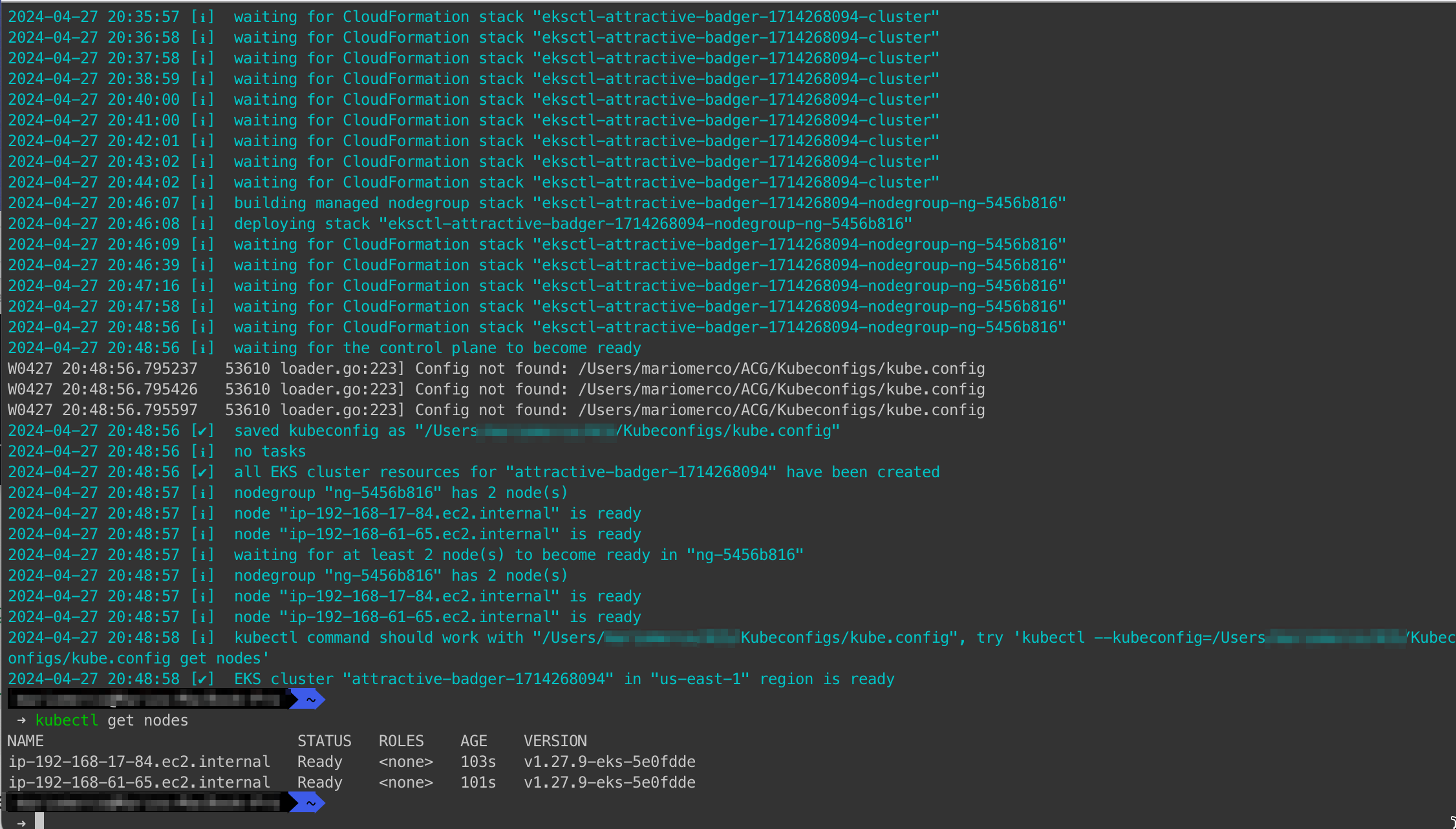Click the ROLES column header
The image size is (1456, 829).
401,741
